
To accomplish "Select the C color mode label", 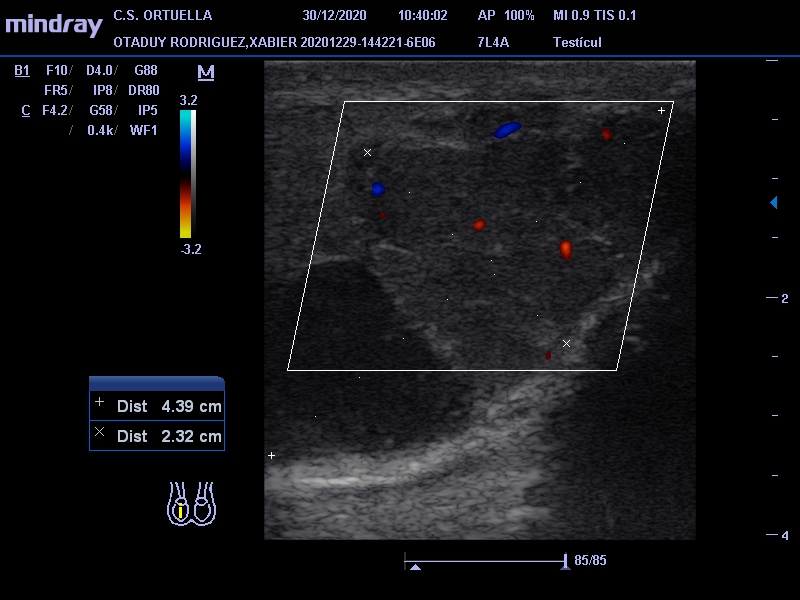I will pyautogui.click(x=25, y=110).
